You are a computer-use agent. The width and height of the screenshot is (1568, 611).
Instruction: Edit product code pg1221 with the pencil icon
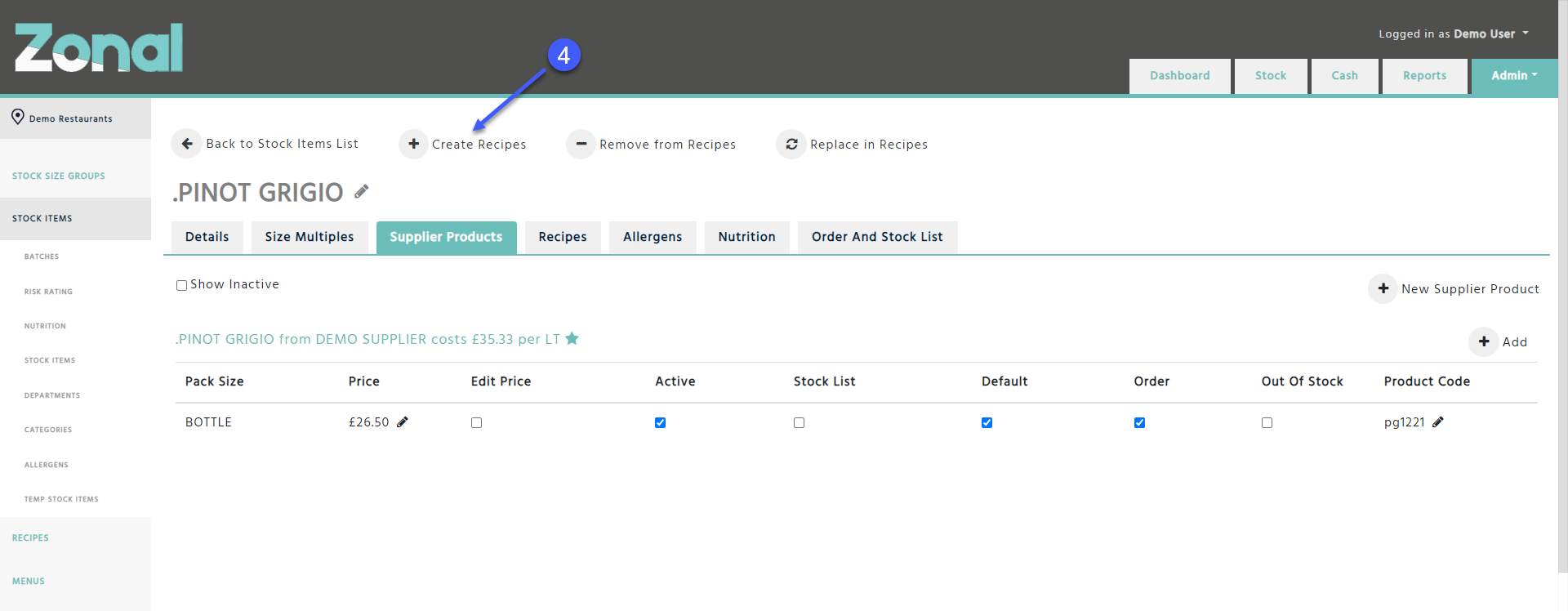(1438, 422)
